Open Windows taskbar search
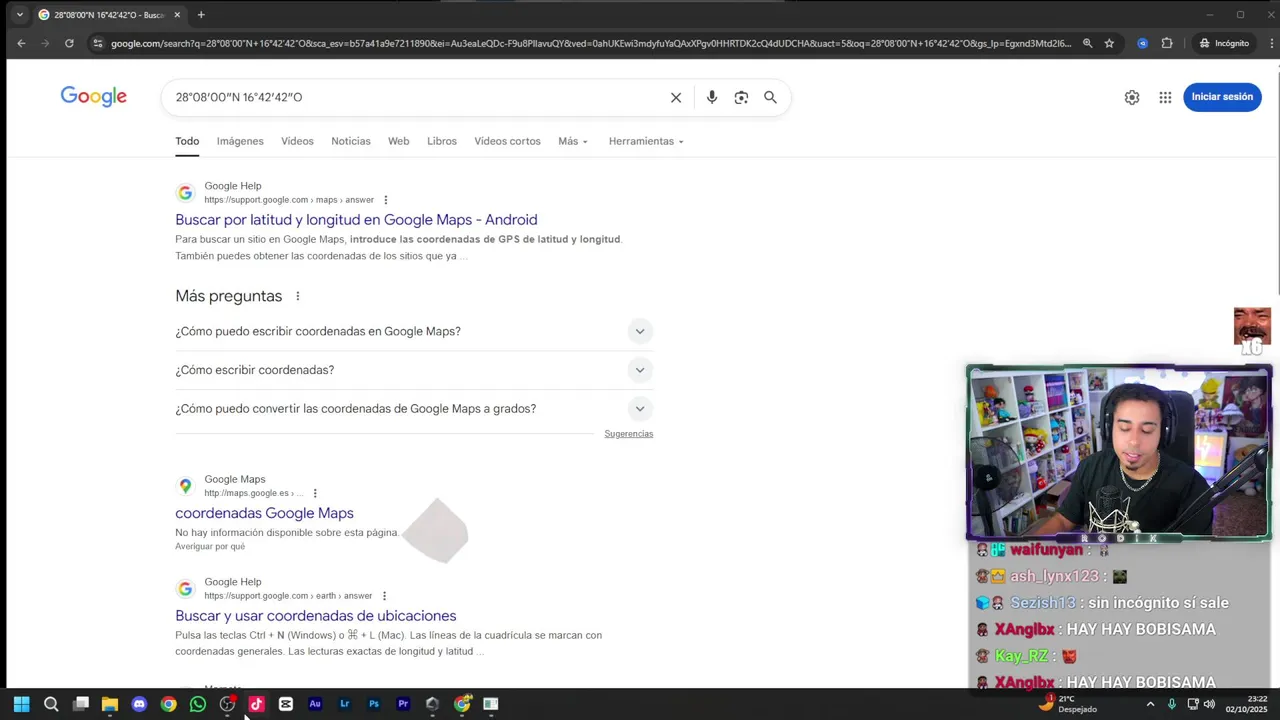The image size is (1280, 720). 51,704
